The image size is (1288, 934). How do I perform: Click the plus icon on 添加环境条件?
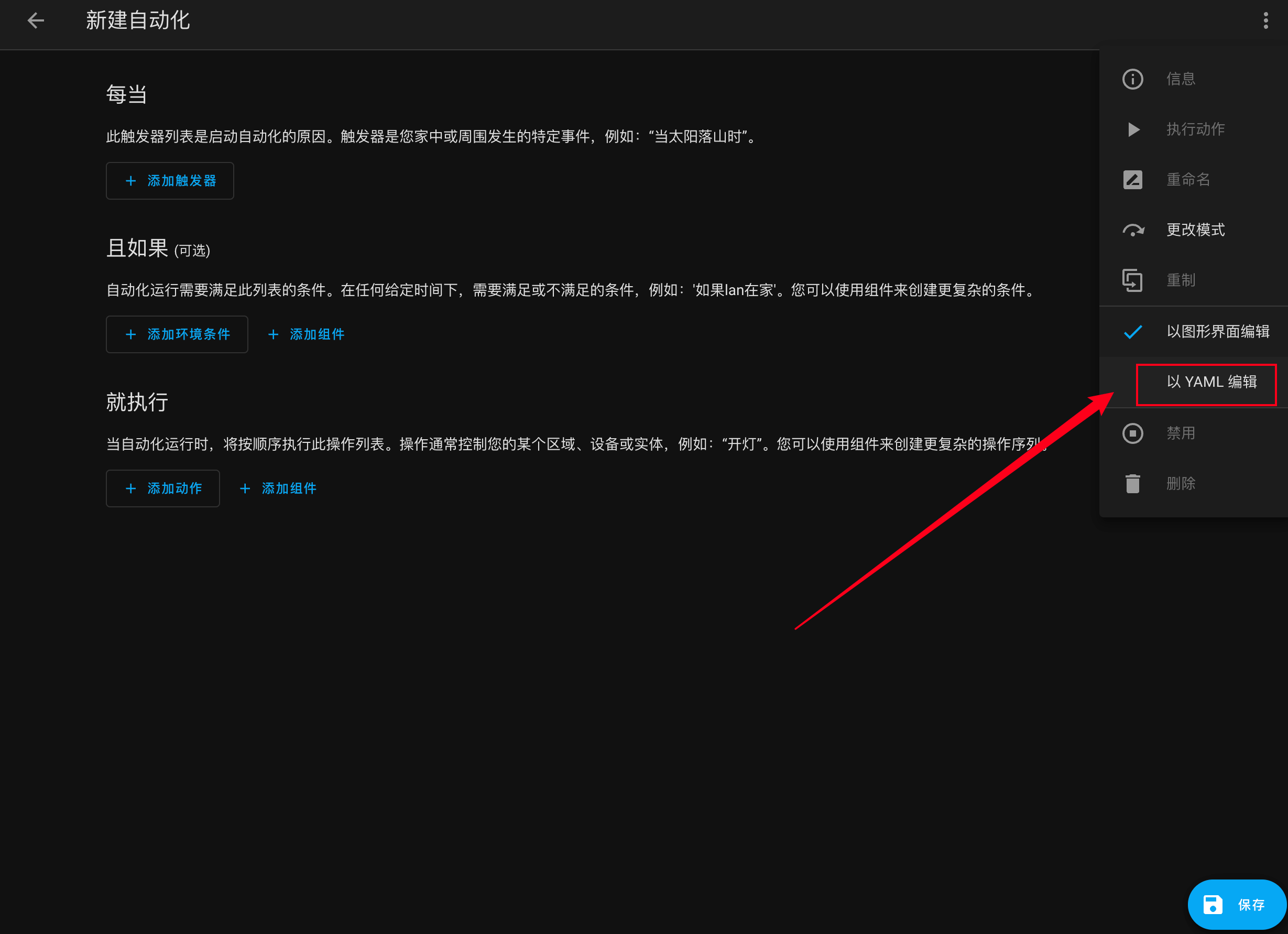[130, 334]
